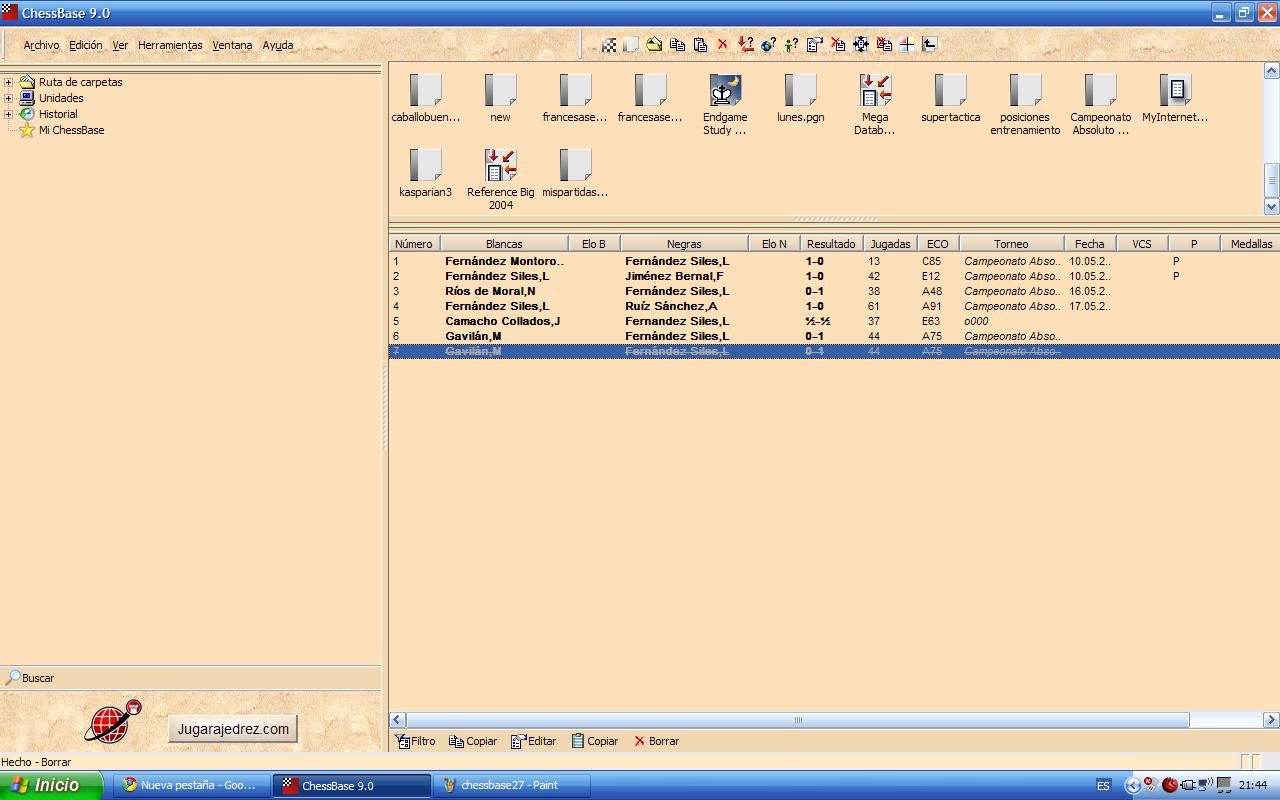Screen dimensions: 1280x800
Task: Select the 'new' database icon
Action: point(500,98)
